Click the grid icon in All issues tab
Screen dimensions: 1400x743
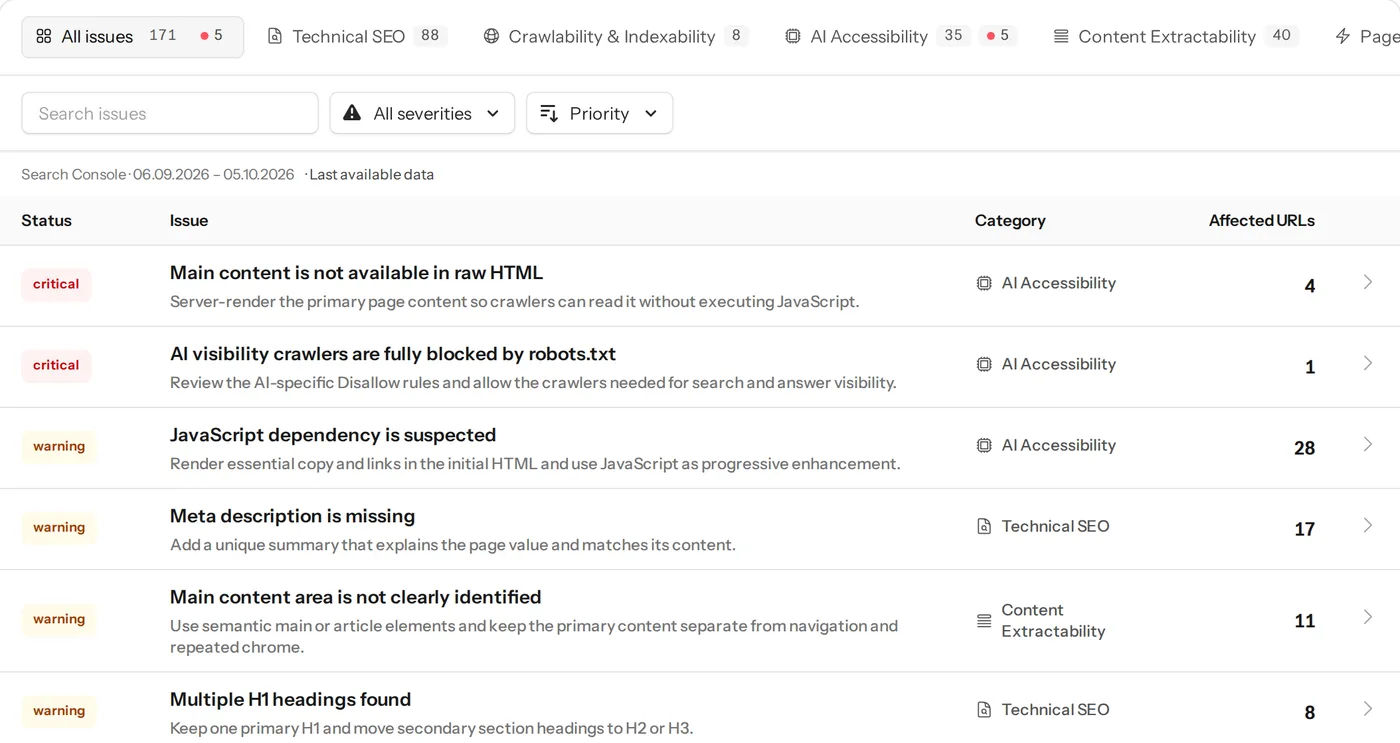click(x=44, y=37)
